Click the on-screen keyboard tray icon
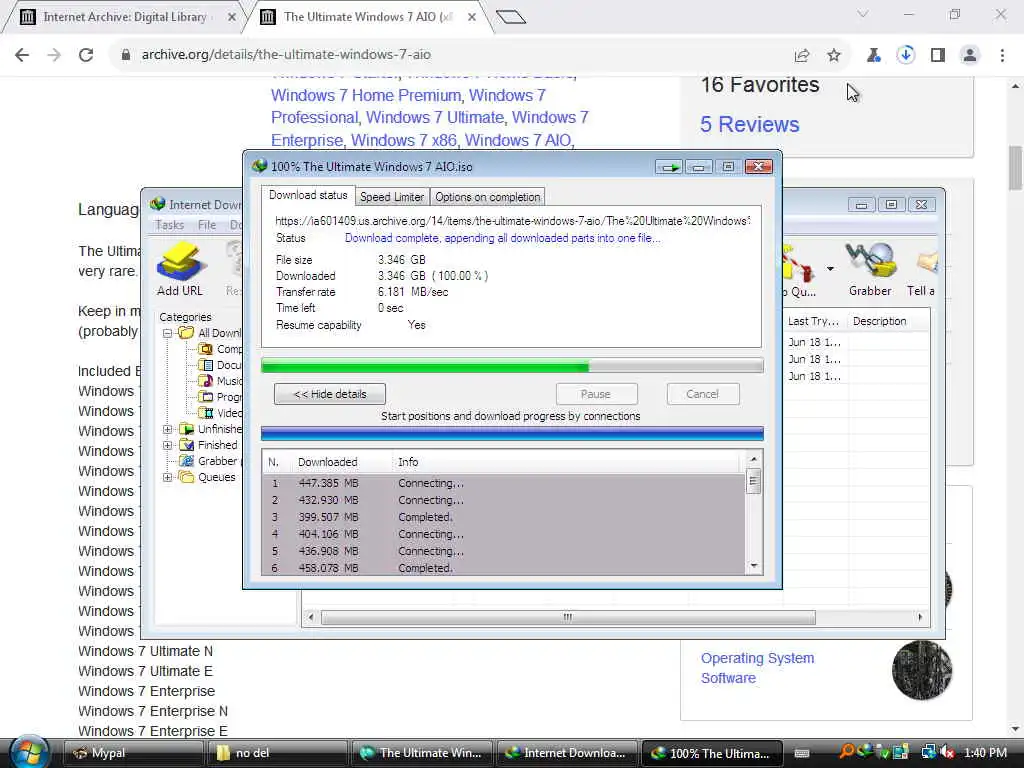Screen dimensions: 1024x768 click(x=802, y=754)
